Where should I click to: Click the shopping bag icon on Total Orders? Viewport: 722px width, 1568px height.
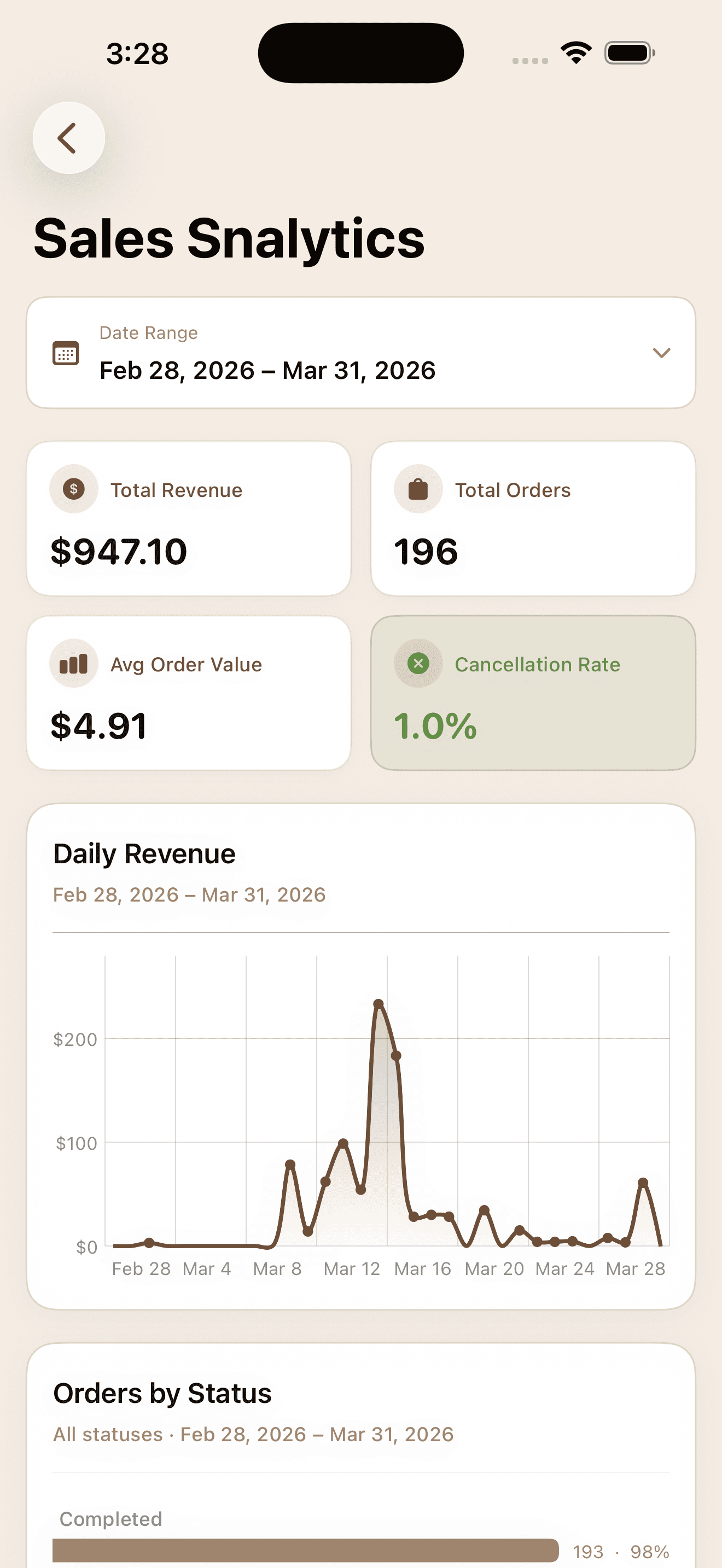tap(418, 489)
